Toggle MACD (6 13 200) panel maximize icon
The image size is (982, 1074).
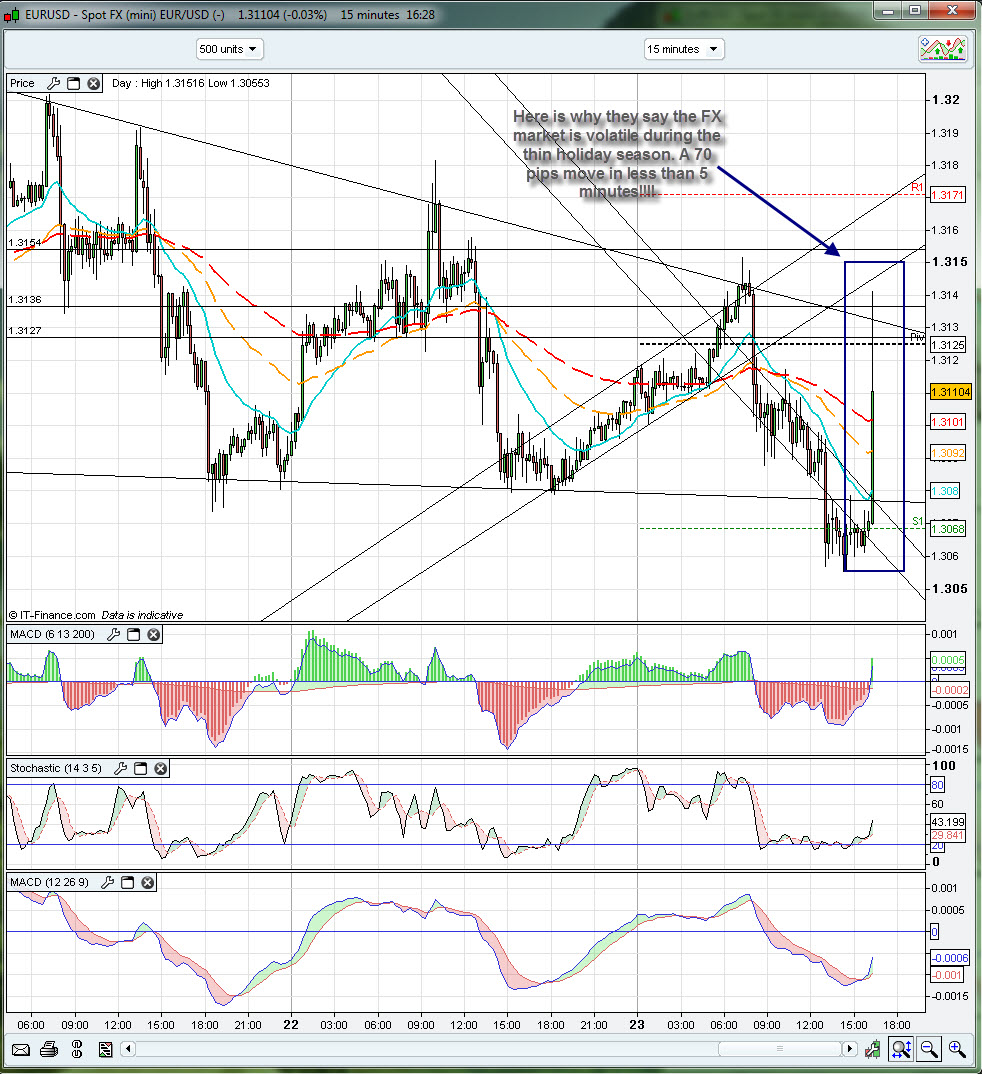pos(134,634)
